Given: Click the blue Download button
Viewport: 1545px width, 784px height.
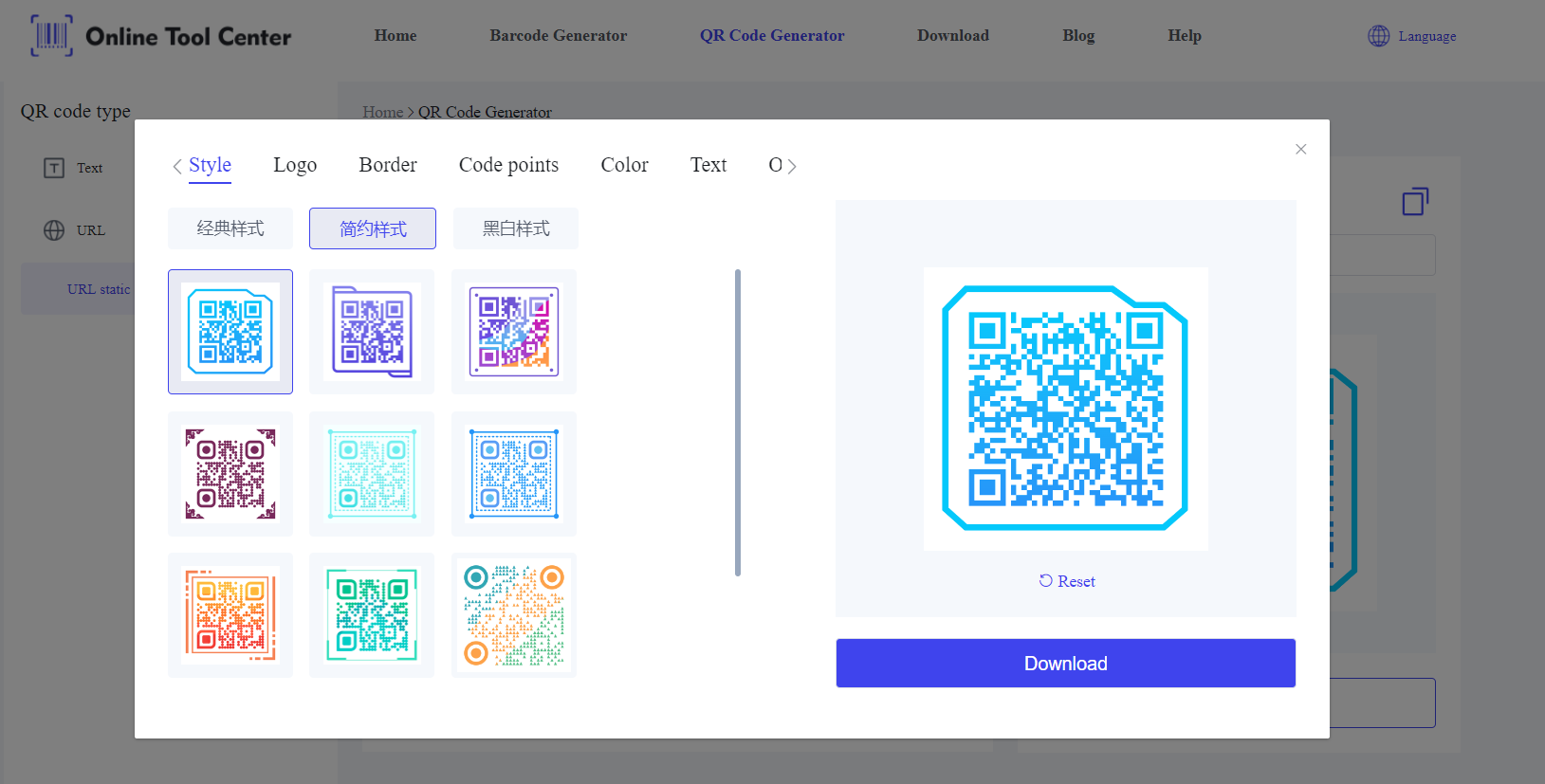Looking at the screenshot, I should tap(1066, 664).
